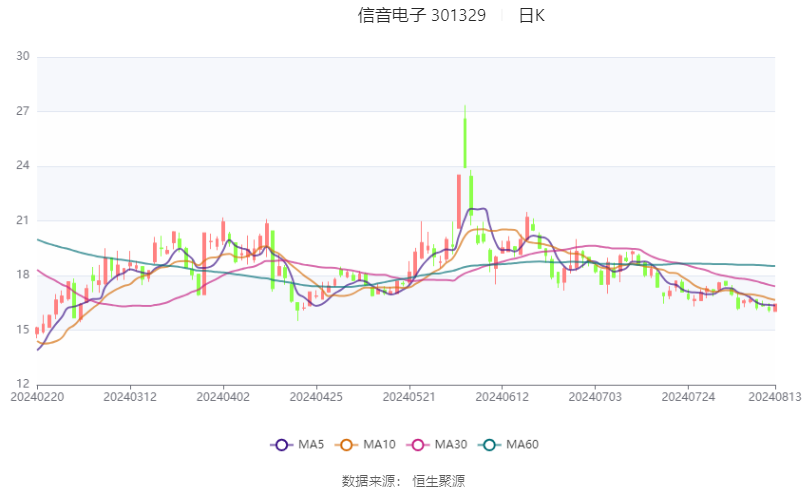This screenshot has width=807, height=491.
Task: Click the 20240312 date axis label
Action: (130, 397)
